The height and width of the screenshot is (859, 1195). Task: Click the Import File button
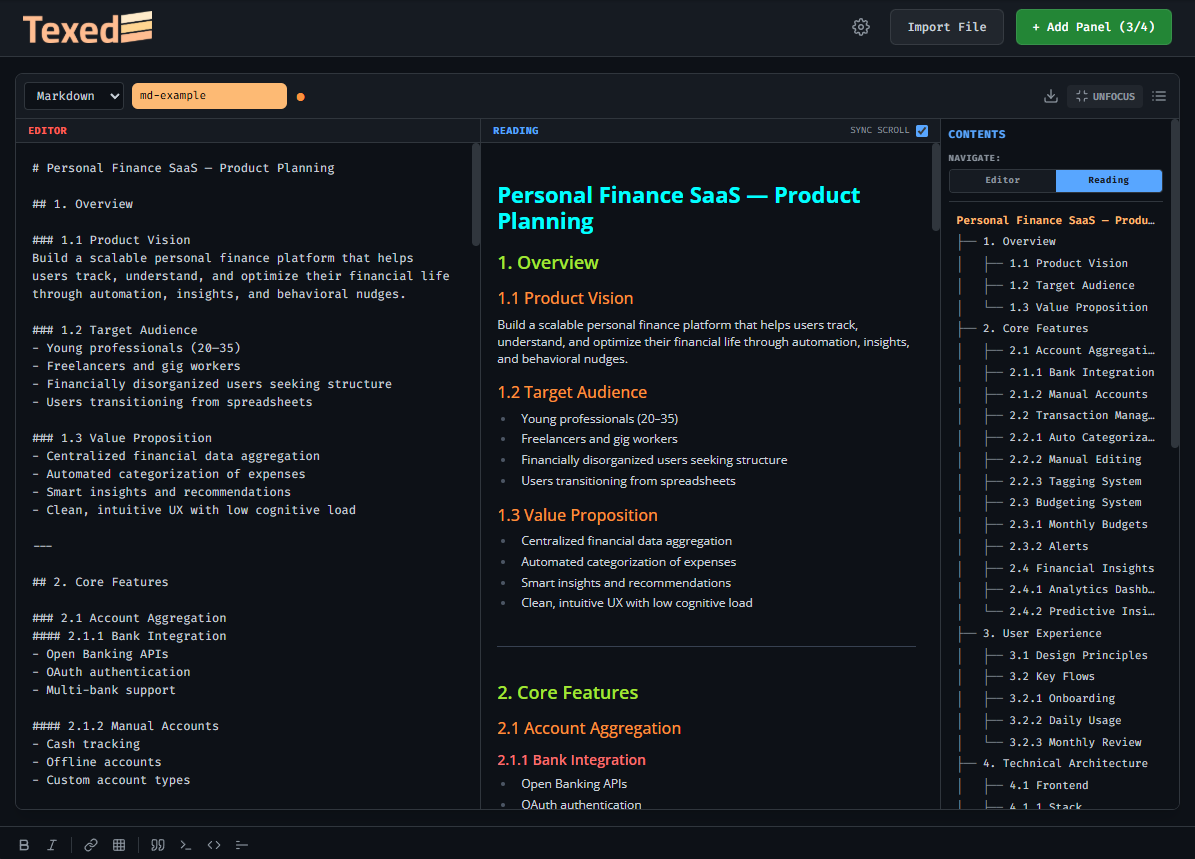click(x=946, y=27)
